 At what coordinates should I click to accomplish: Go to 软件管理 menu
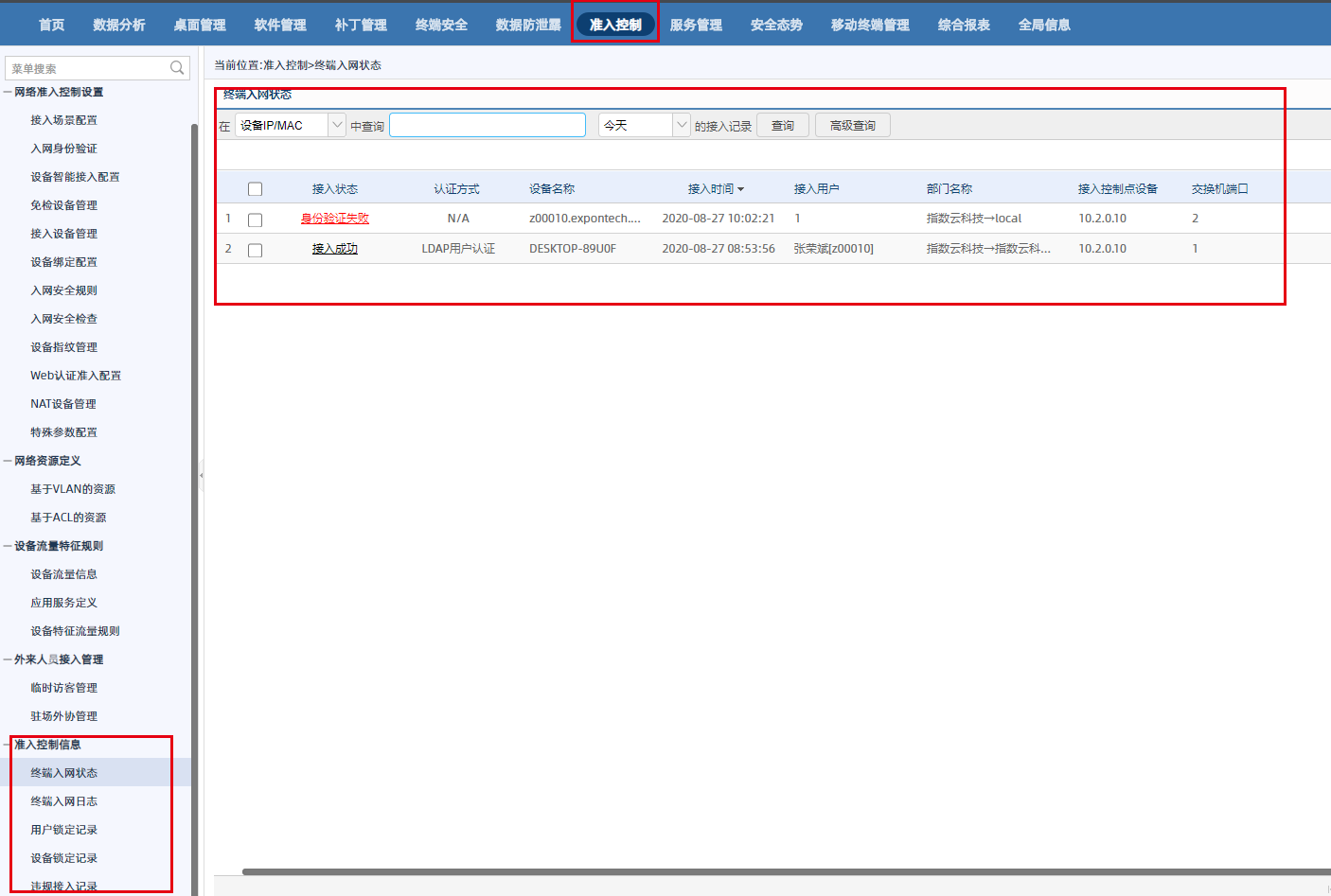coord(280,25)
